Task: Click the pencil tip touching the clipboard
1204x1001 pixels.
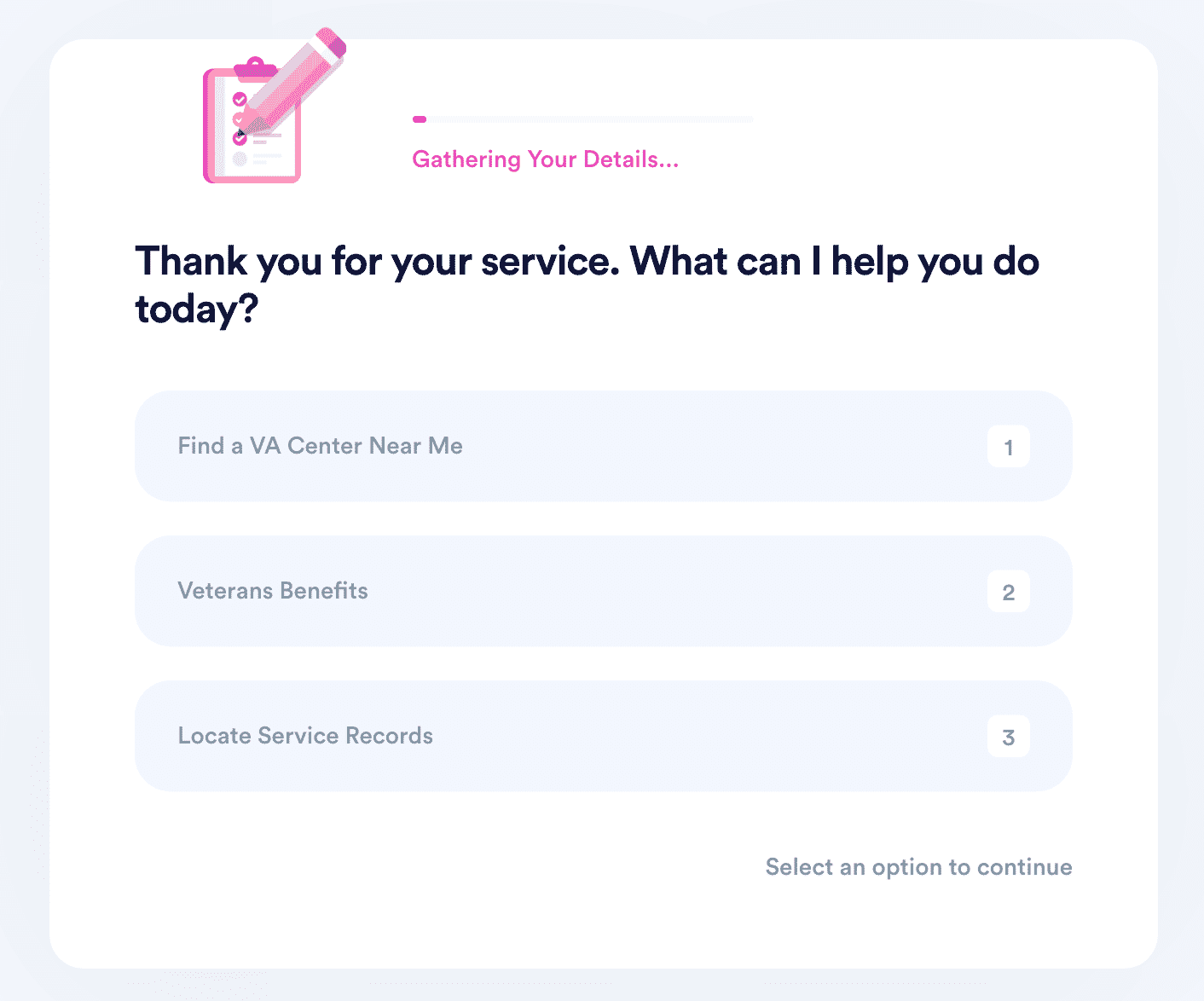Action: point(241,133)
